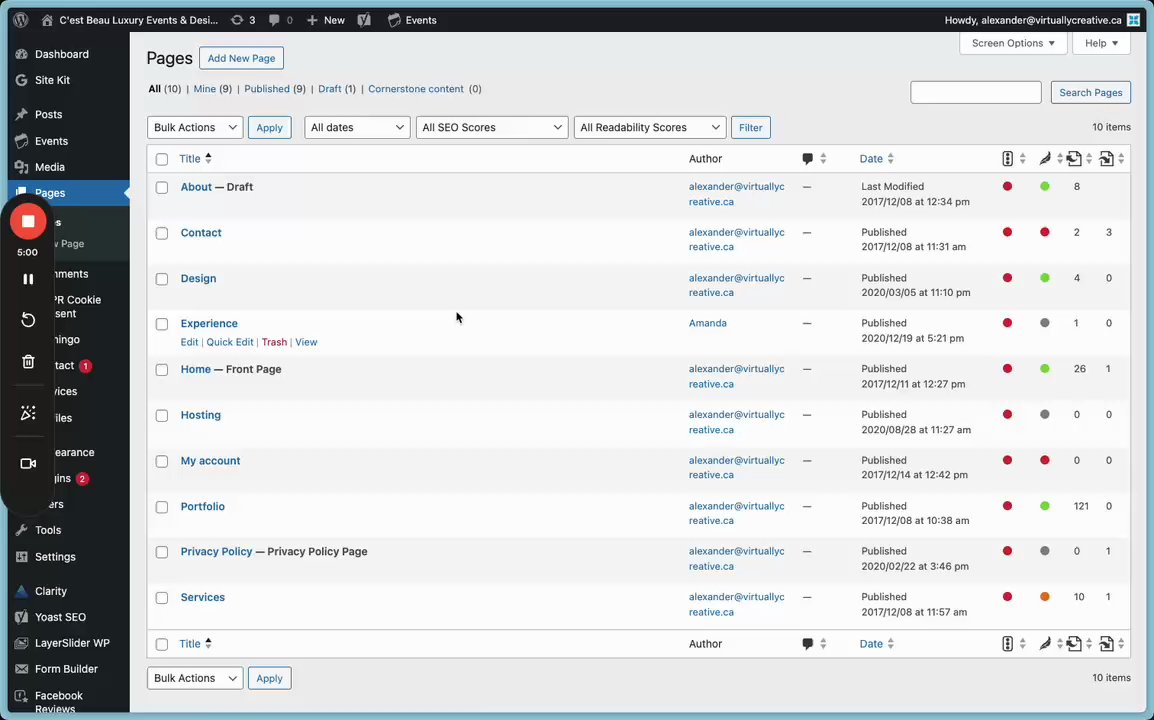The height and width of the screenshot is (720, 1154).
Task: Open LayerSlider WP in the sidebar
Action: [x=72, y=643]
